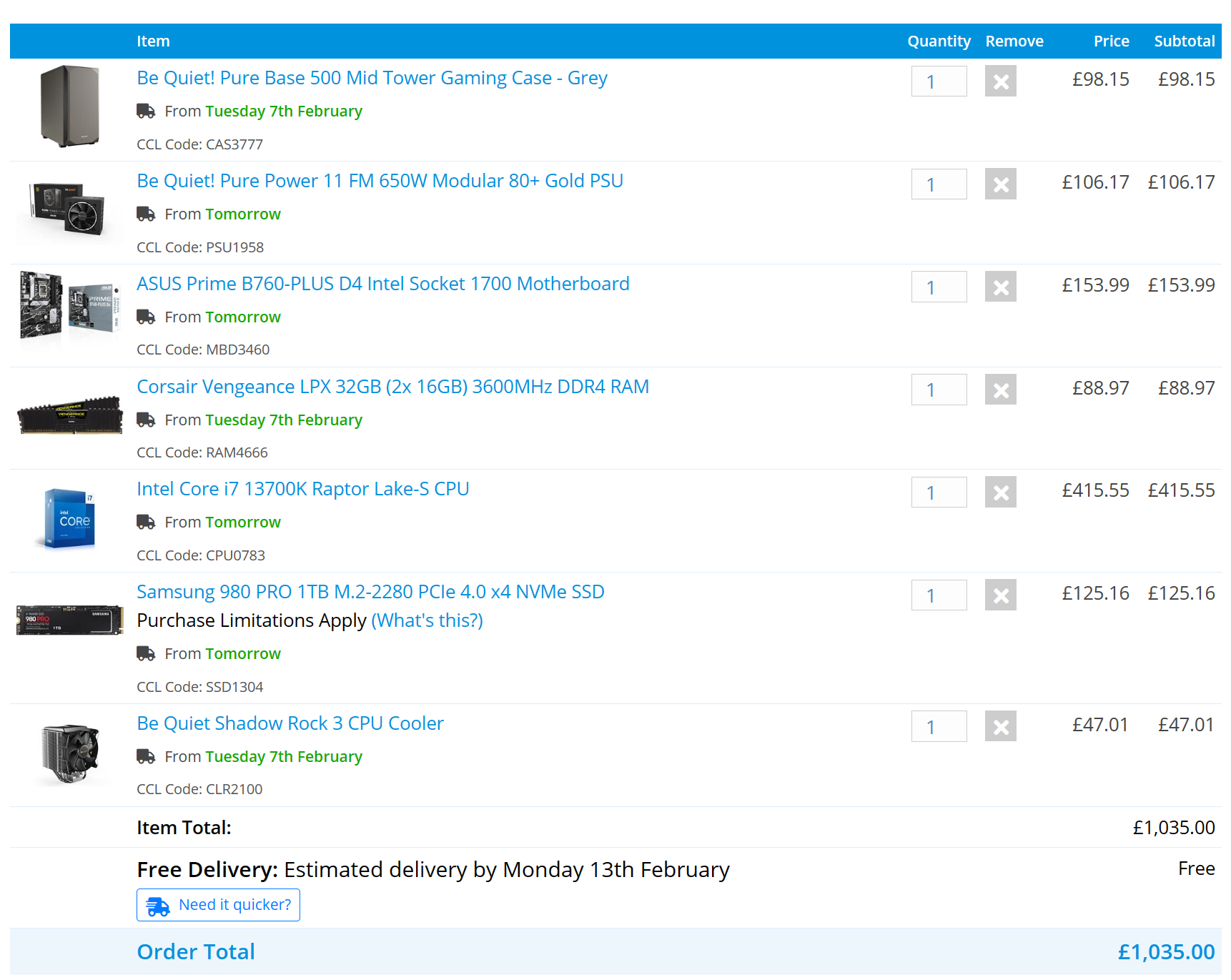This screenshot has height=980, width=1231.
Task: Click the Order Total heading
Action: 196,952
